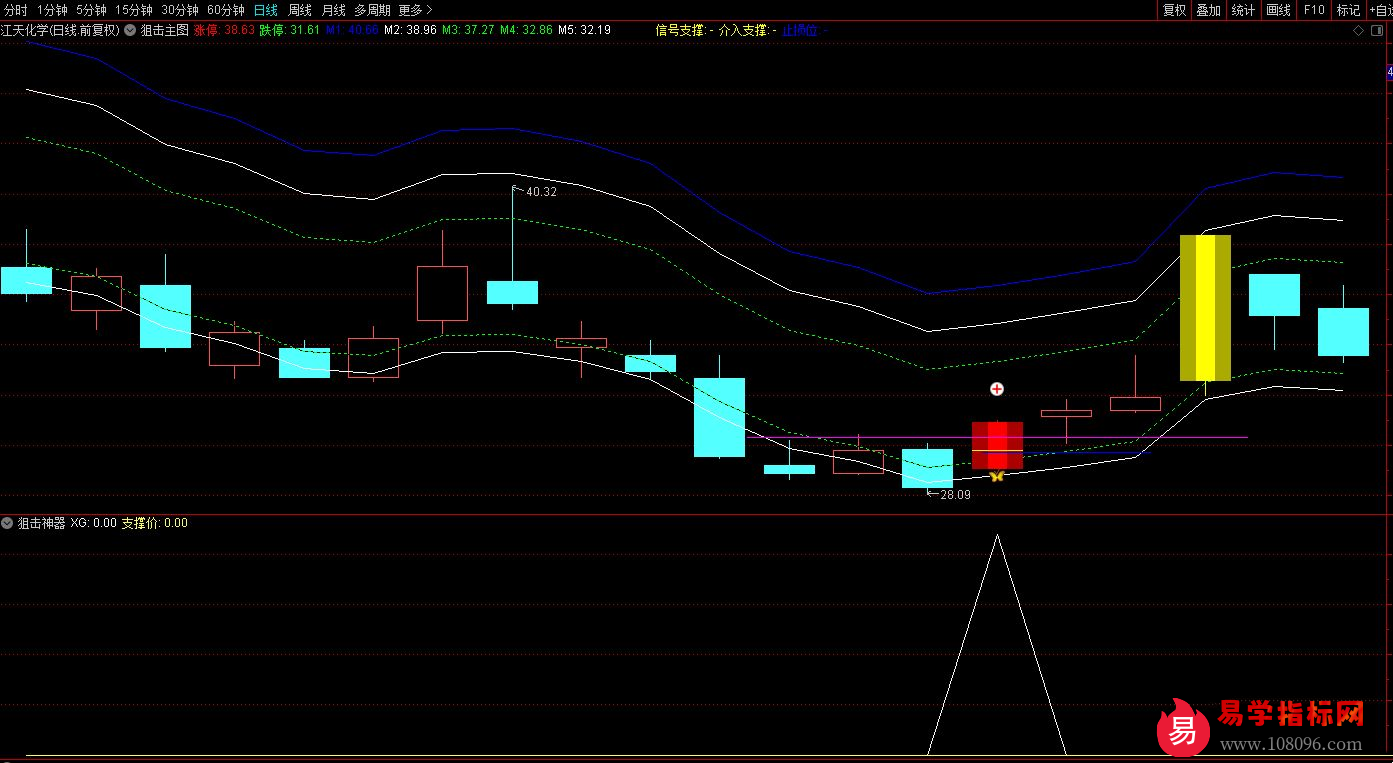This screenshot has width=1393, height=763.
Task: Select the 30分钟 period tab
Action: (x=180, y=10)
